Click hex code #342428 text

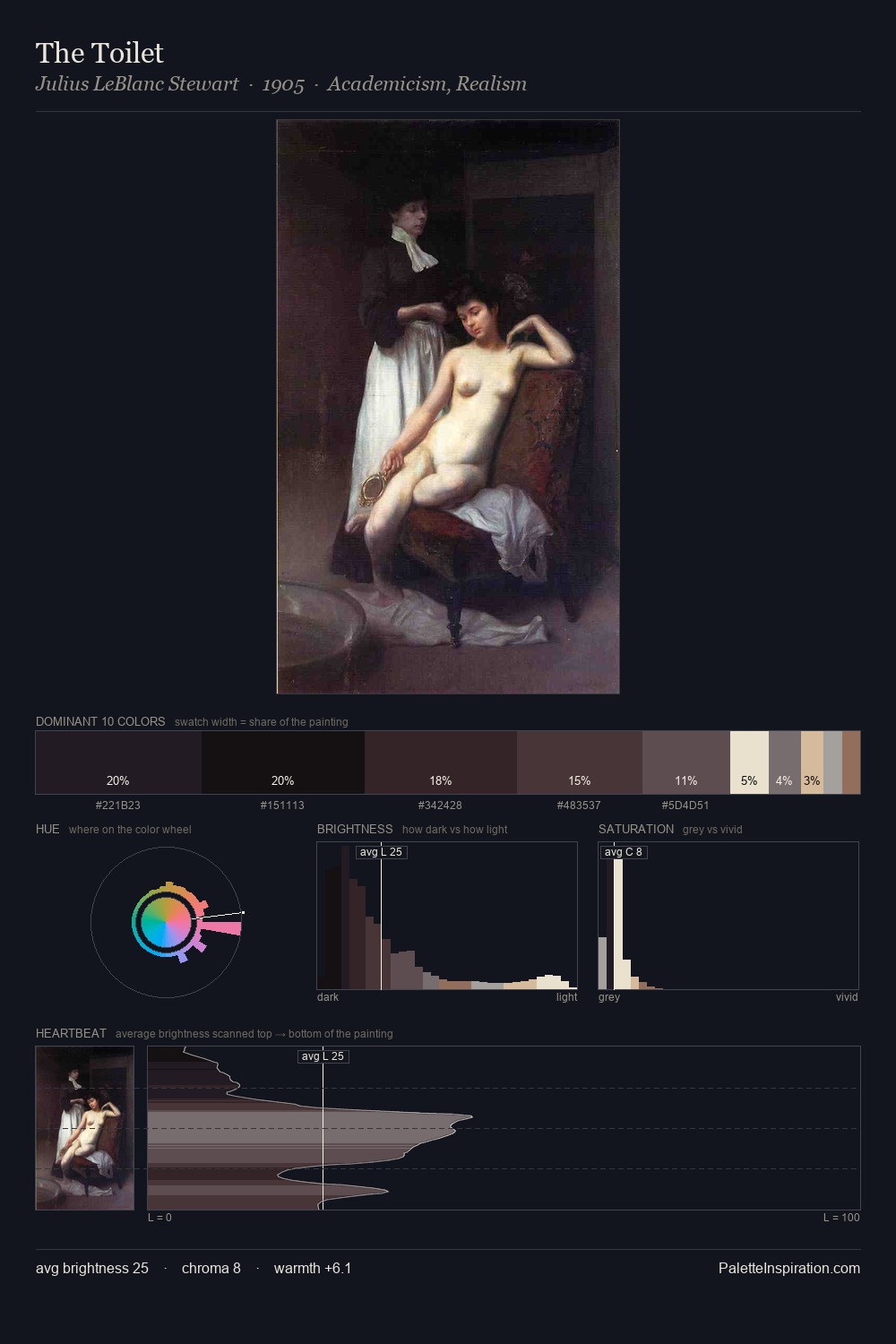(441, 806)
